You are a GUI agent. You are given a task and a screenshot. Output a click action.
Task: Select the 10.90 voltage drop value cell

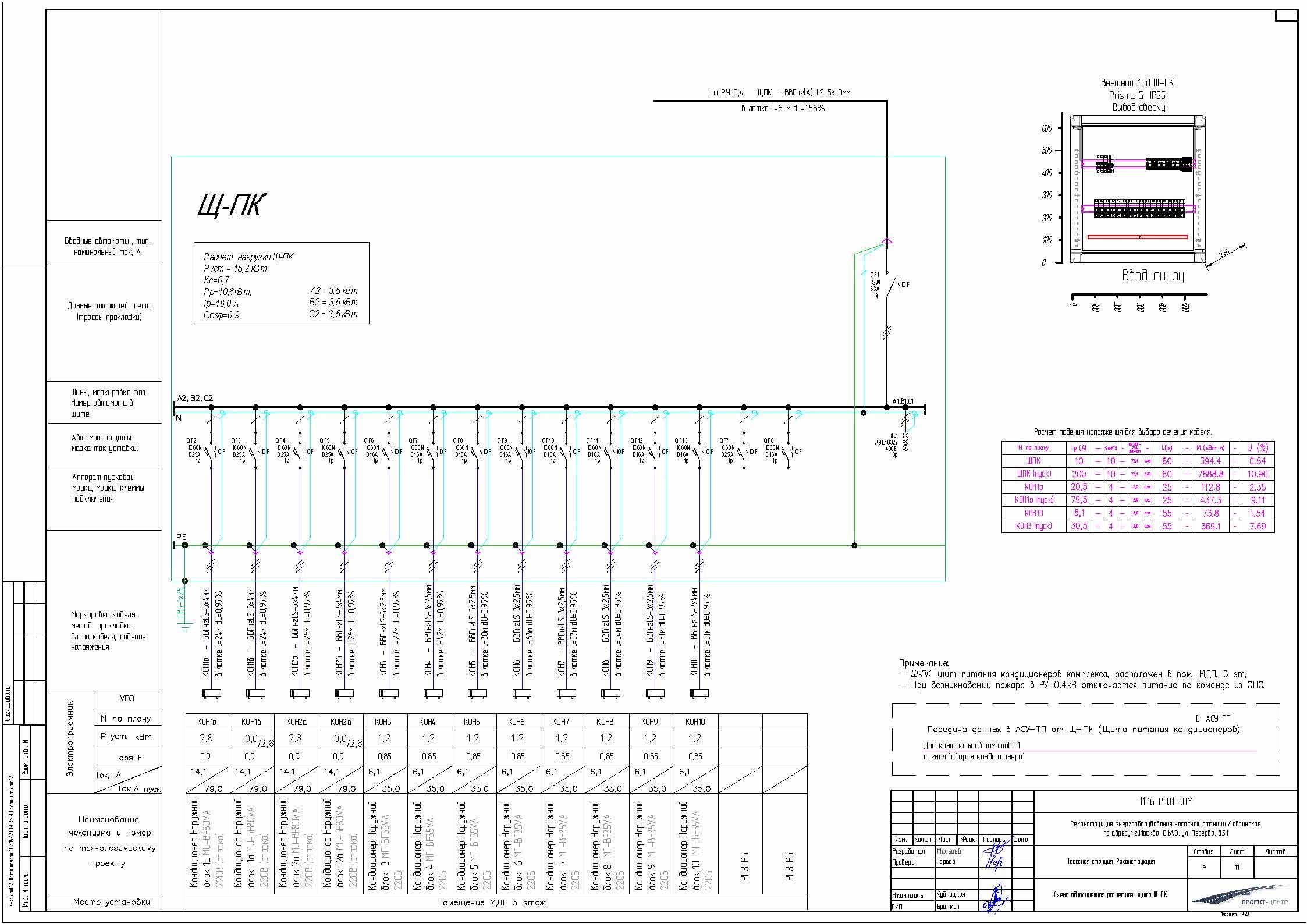pyautogui.click(x=1257, y=474)
